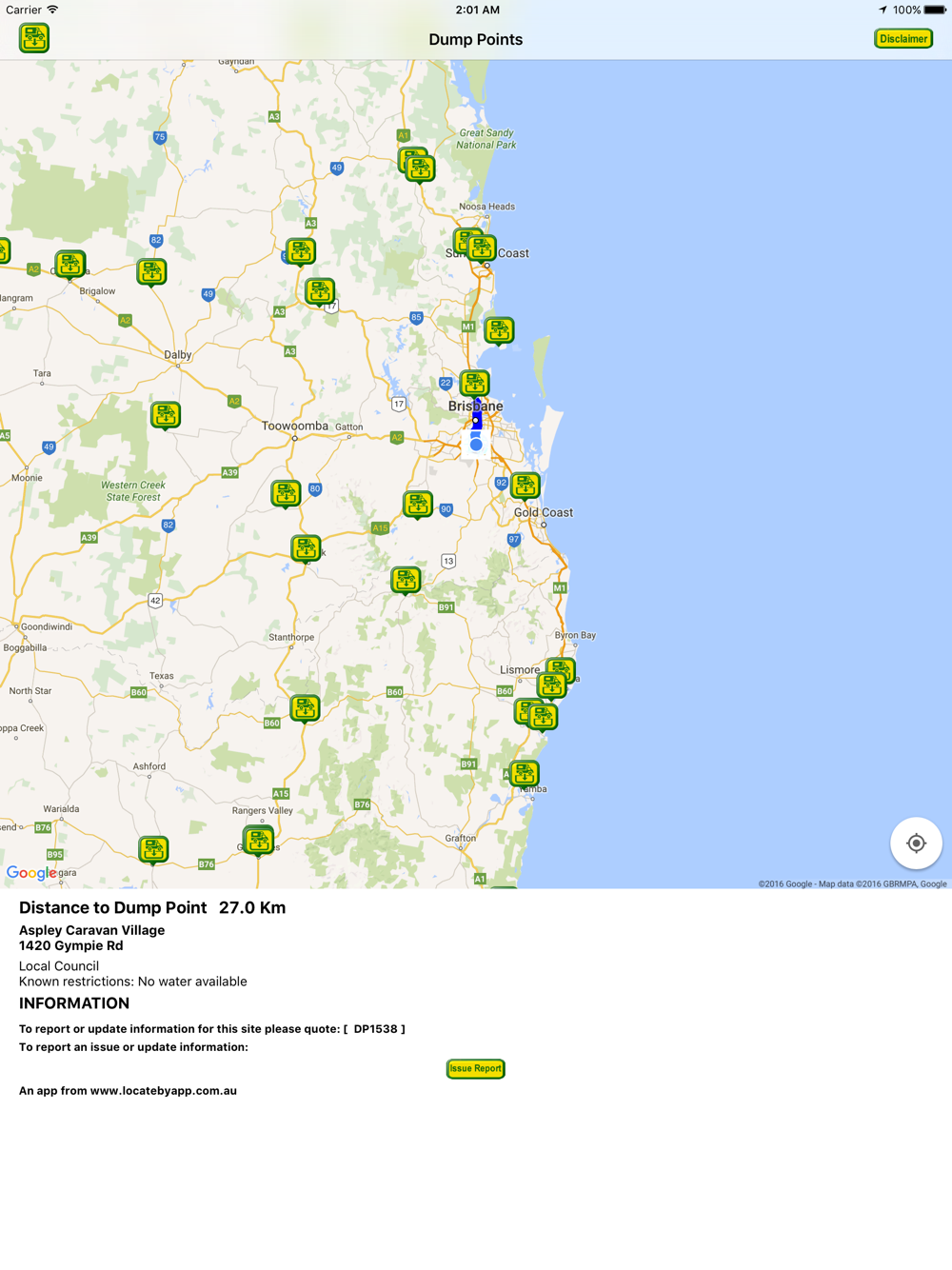Tap the Distance to Dump Point 27.0 Km text
Viewport: 952px width, 1270px height.
pos(152,907)
